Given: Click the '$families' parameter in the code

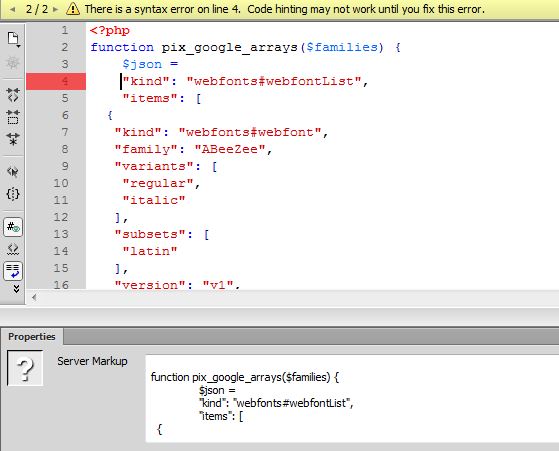Looking at the screenshot, I should click(342, 47).
